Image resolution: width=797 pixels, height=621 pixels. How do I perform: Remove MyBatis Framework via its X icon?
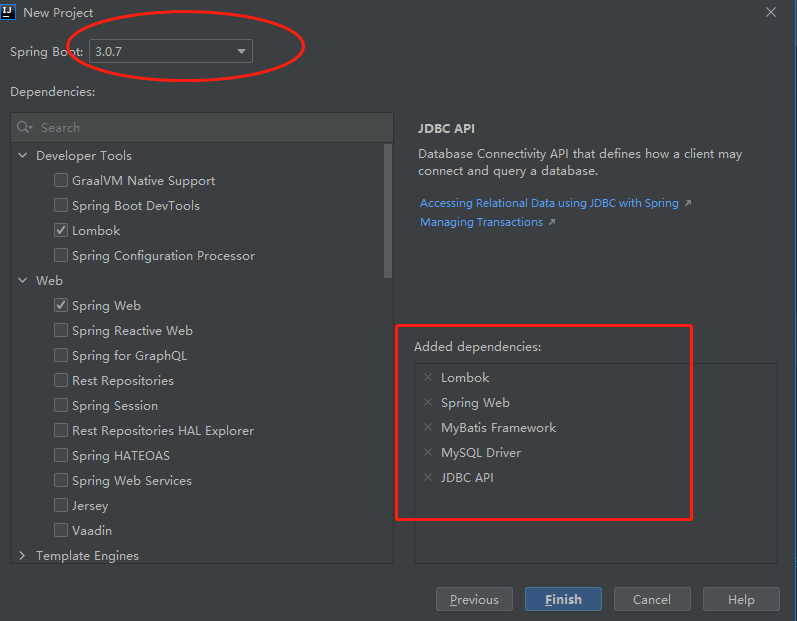point(428,428)
